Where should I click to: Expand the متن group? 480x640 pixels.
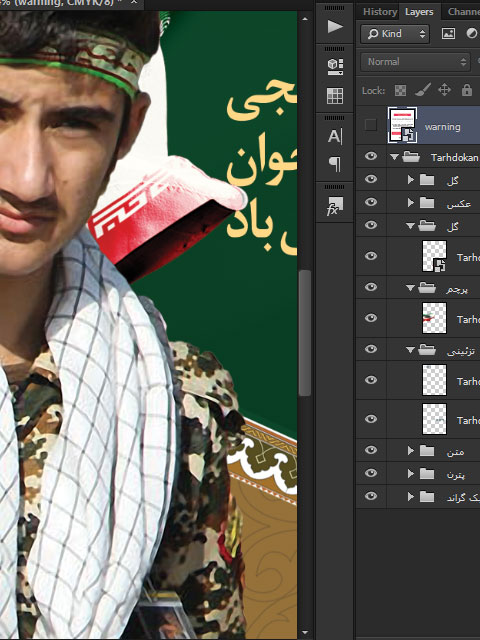(411, 451)
